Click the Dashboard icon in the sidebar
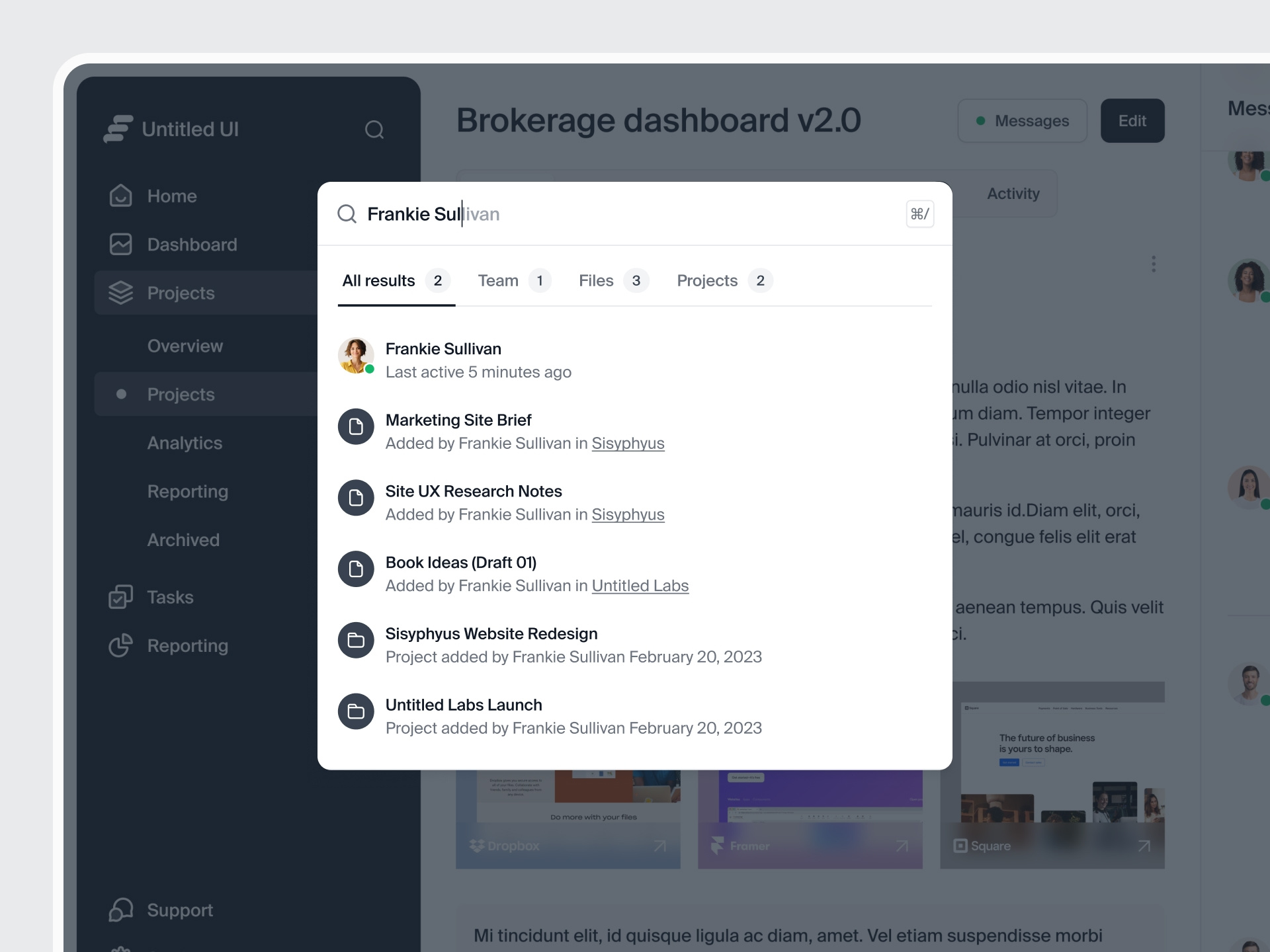This screenshot has height=952, width=1270. pos(120,244)
